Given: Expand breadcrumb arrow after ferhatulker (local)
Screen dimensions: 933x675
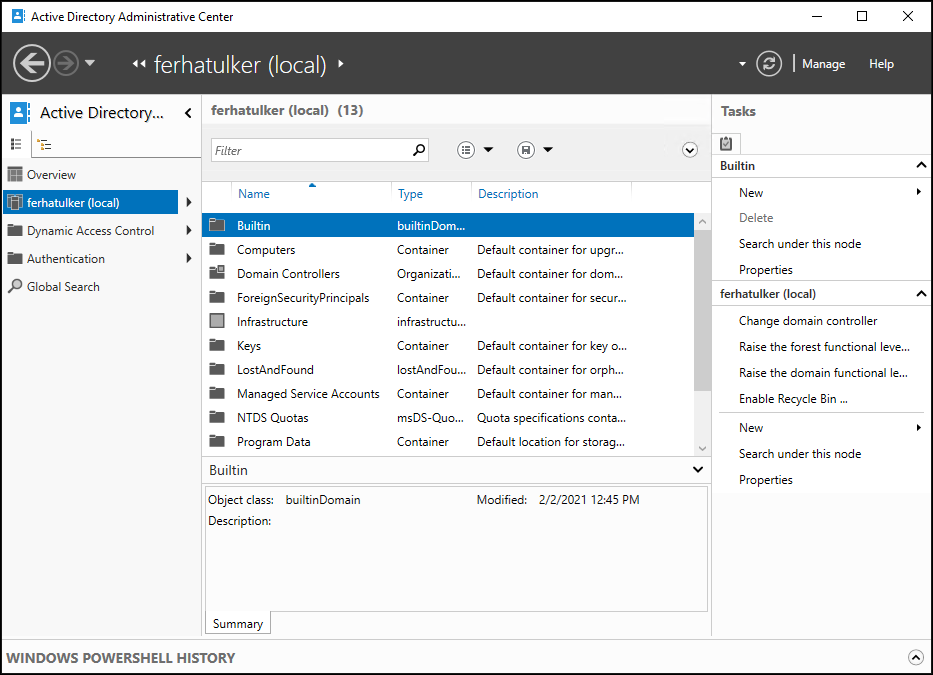Looking at the screenshot, I should (x=341, y=64).
